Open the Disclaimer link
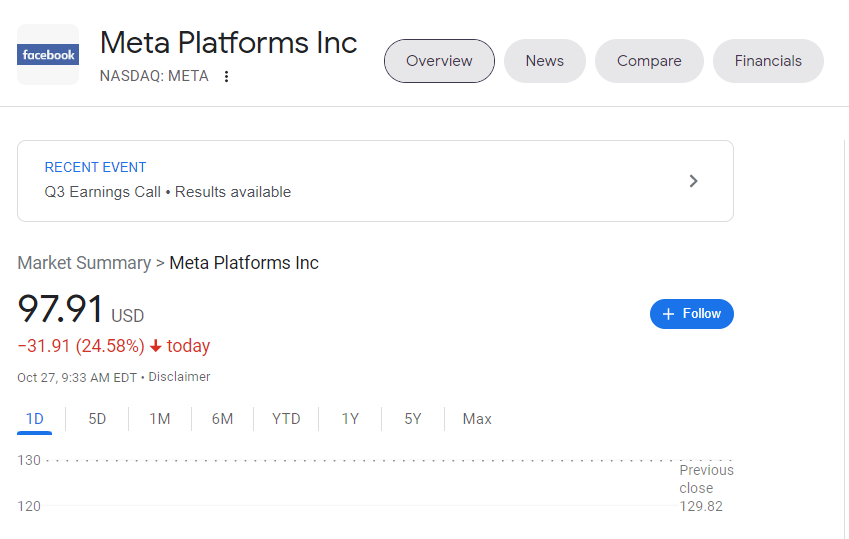 pyautogui.click(x=179, y=376)
